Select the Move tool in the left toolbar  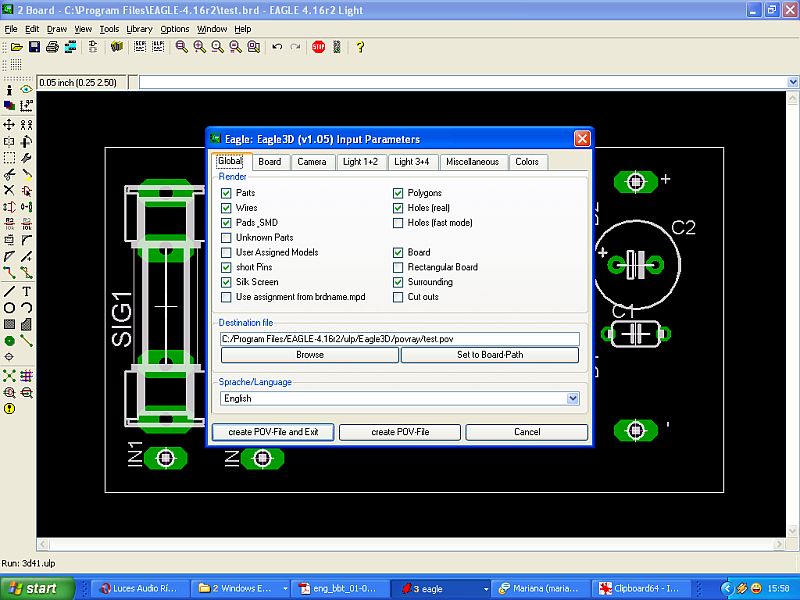pos(9,124)
